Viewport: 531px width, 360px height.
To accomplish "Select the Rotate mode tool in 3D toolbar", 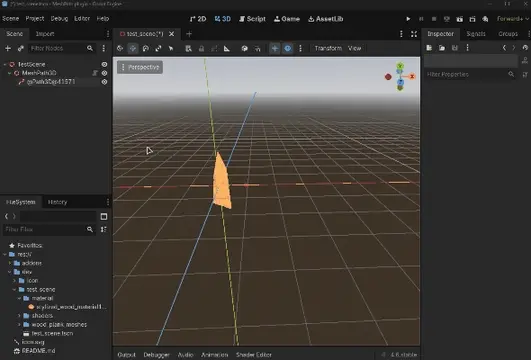I will tap(146, 48).
